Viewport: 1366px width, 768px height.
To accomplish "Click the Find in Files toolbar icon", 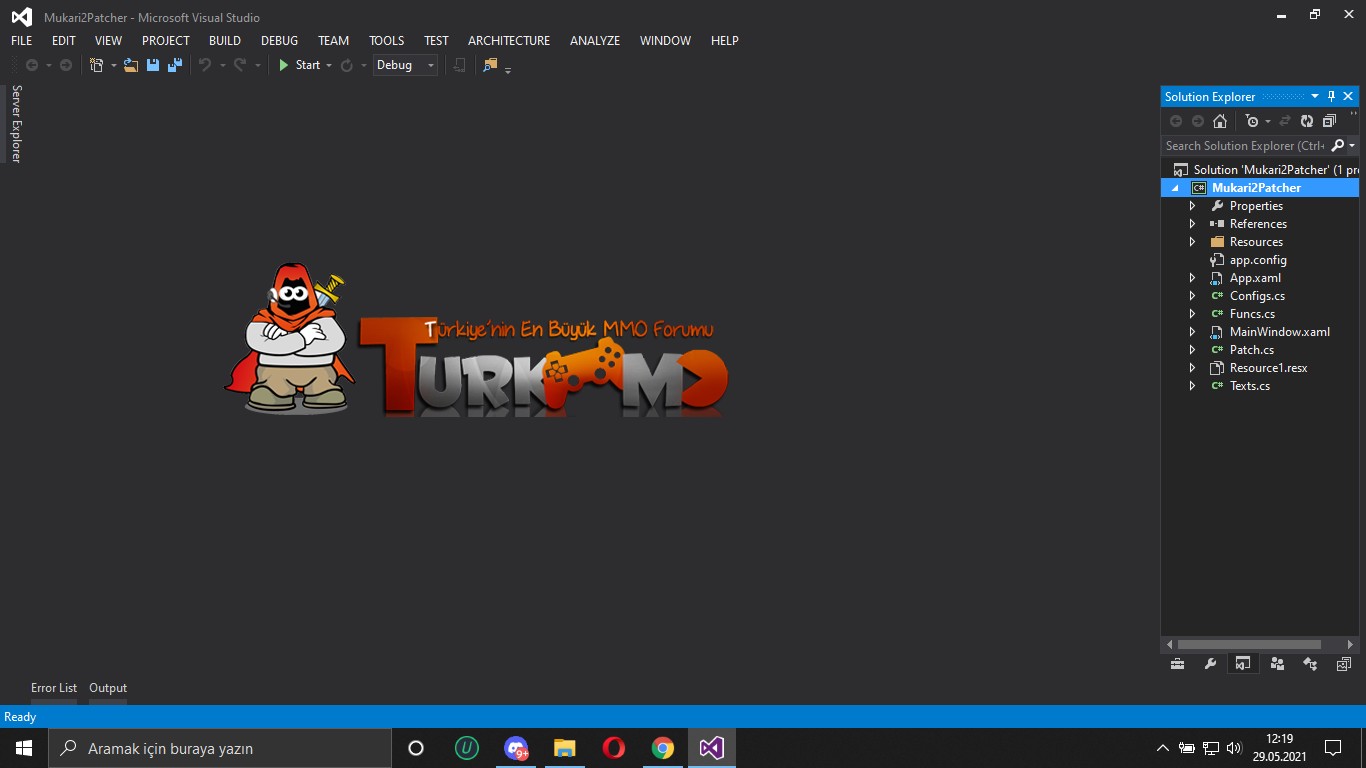I will 490,65.
